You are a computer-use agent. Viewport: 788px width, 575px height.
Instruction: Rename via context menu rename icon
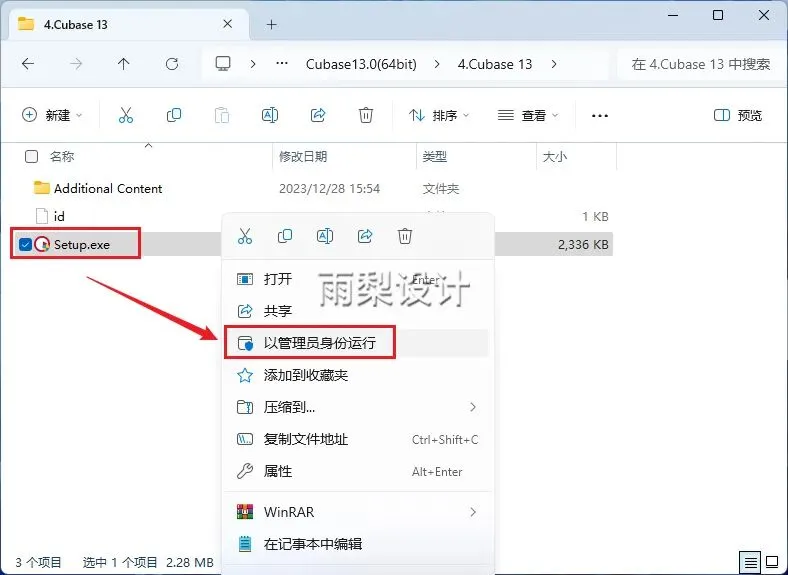click(x=325, y=236)
